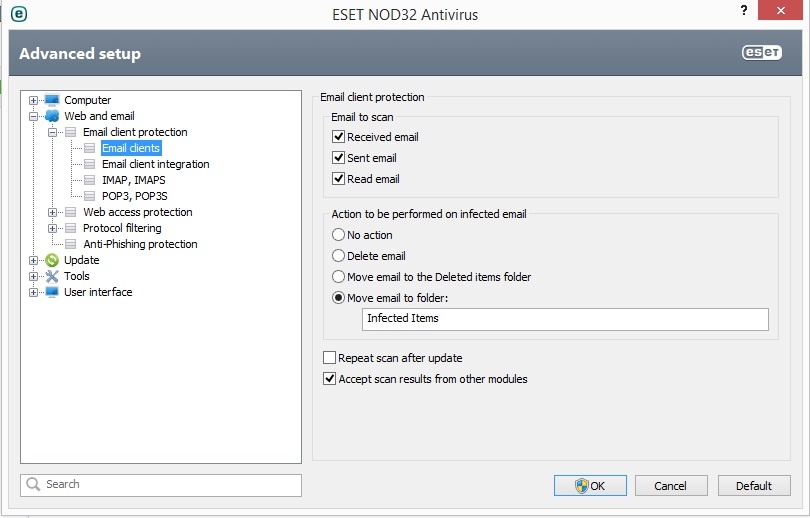Image resolution: width=810 pixels, height=518 pixels.
Task: Click the Tools wrench icon
Action: (52, 276)
